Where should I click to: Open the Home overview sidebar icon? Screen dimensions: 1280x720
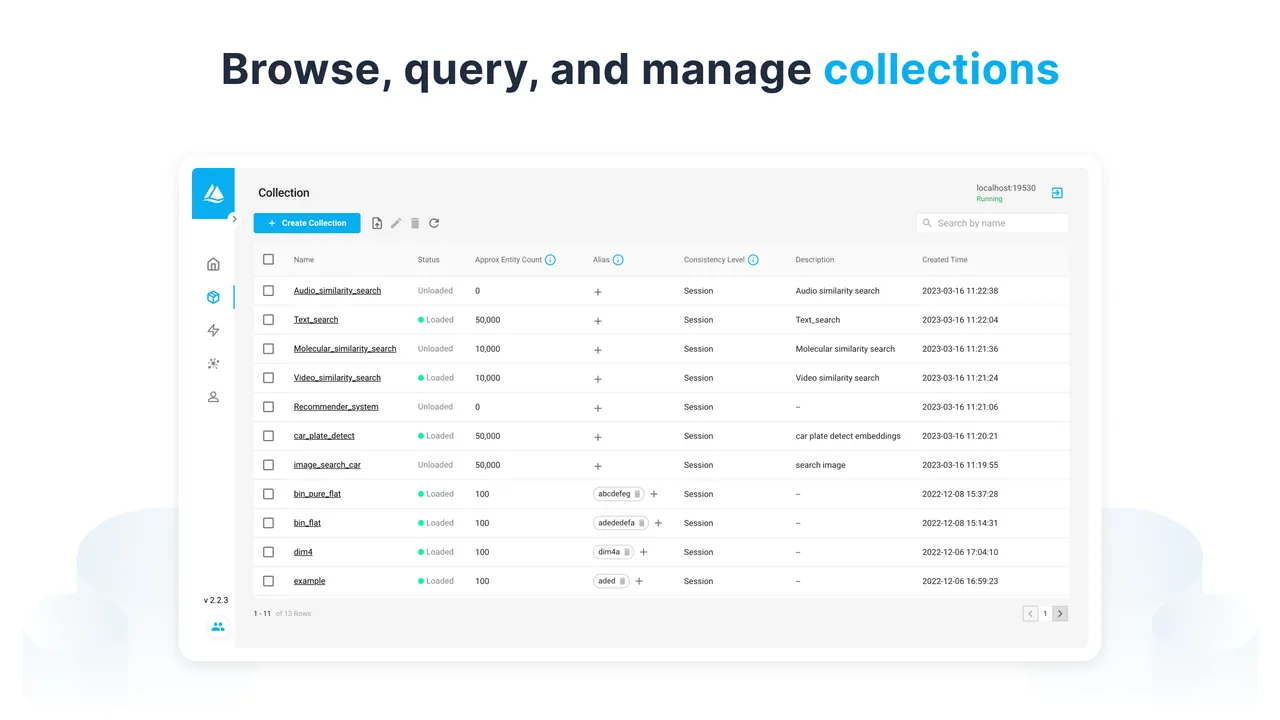213,264
